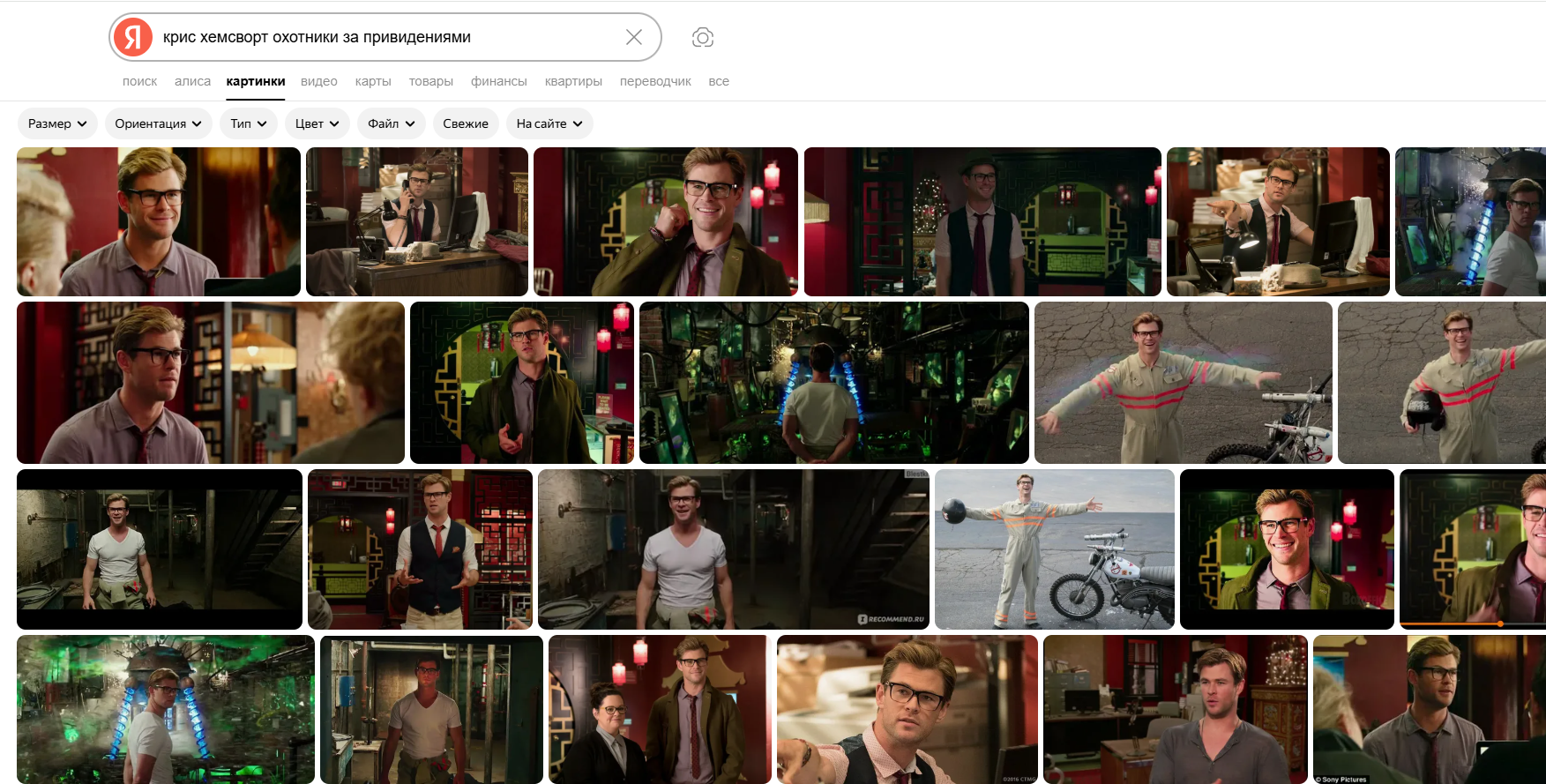Viewport: 1546px width, 784px height.
Task: Show all services via все
Action: pos(719,81)
